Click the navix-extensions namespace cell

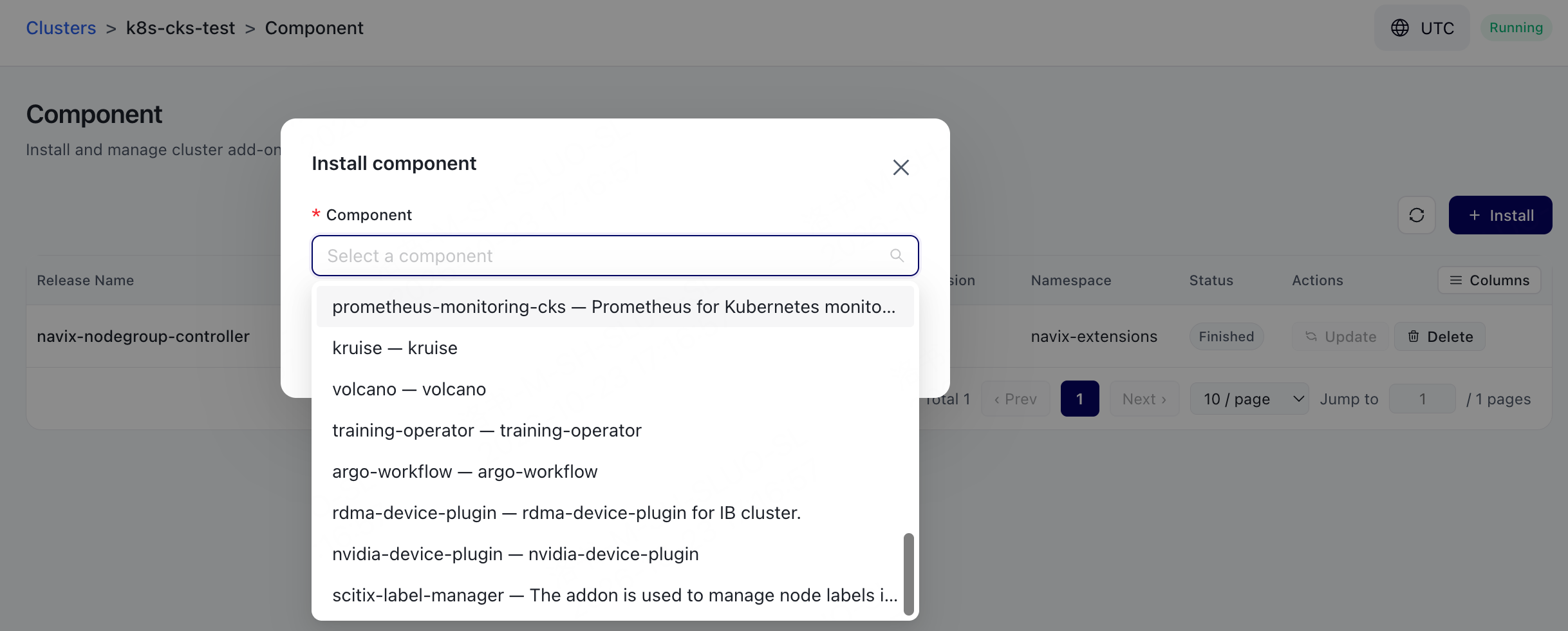1094,336
